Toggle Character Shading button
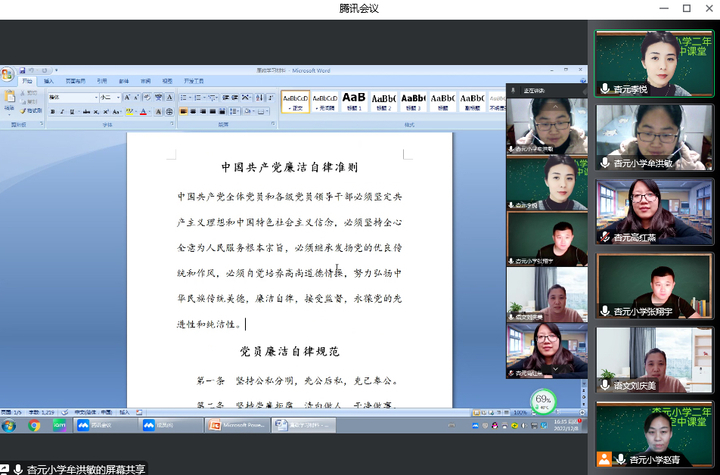Image resolution: width=720 pixels, height=475 pixels. [x=158, y=112]
